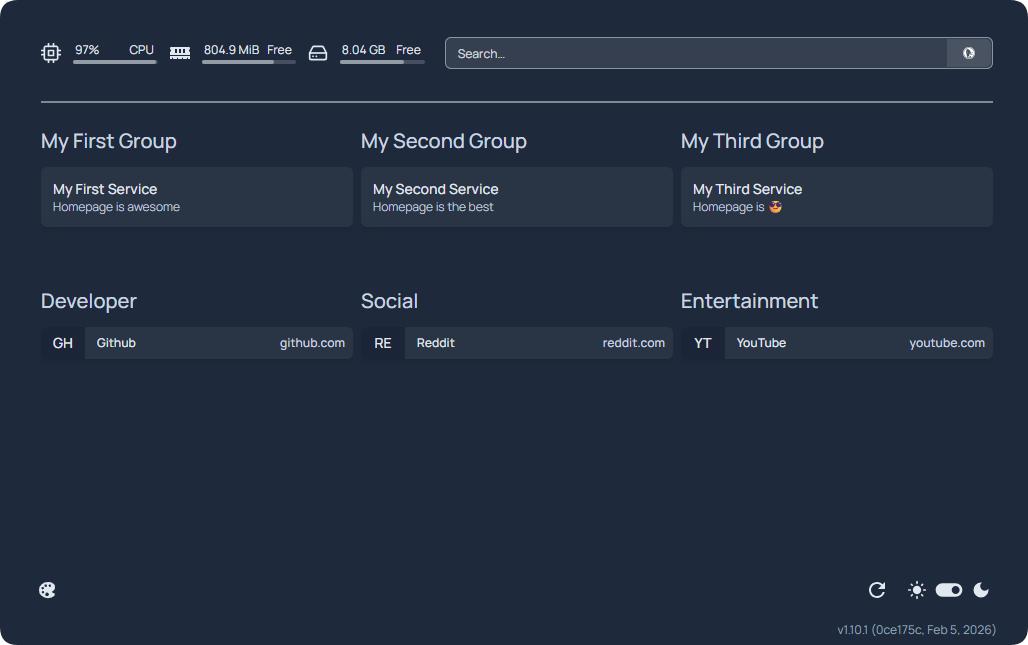
Task: Click the refresh icon
Action: (x=877, y=590)
